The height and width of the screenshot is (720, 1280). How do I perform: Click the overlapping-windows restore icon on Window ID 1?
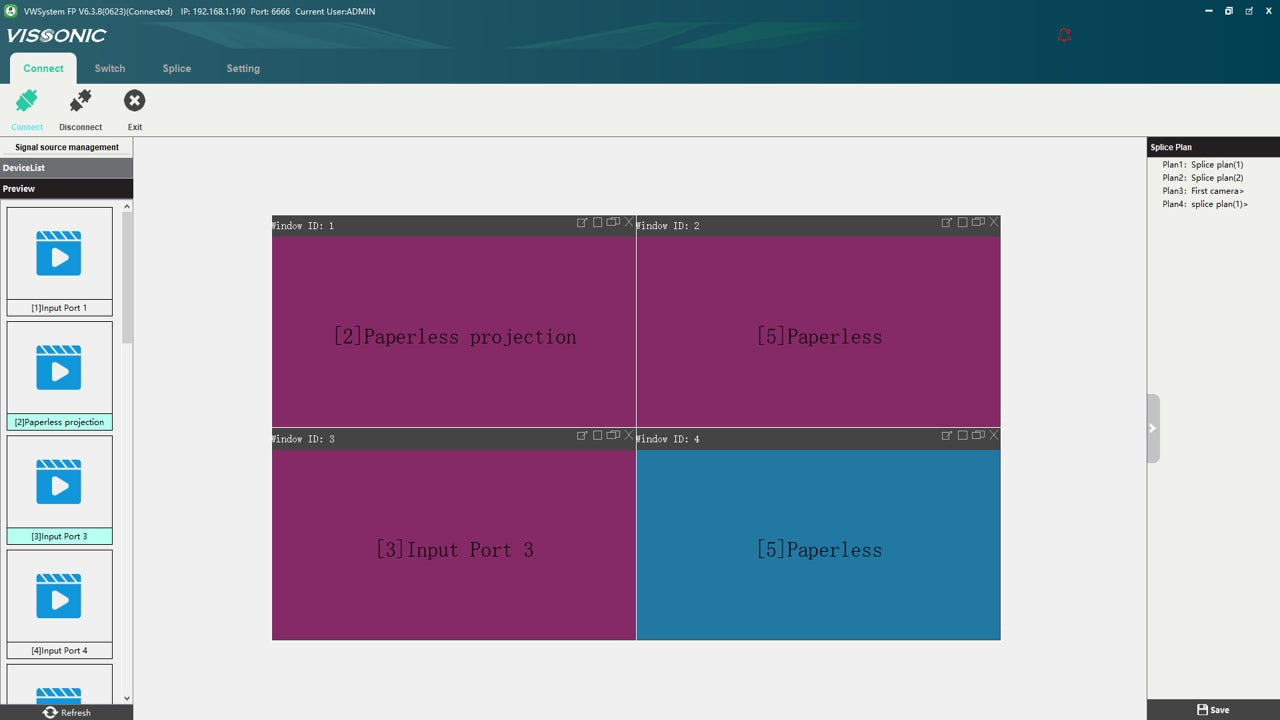pyautogui.click(x=613, y=222)
